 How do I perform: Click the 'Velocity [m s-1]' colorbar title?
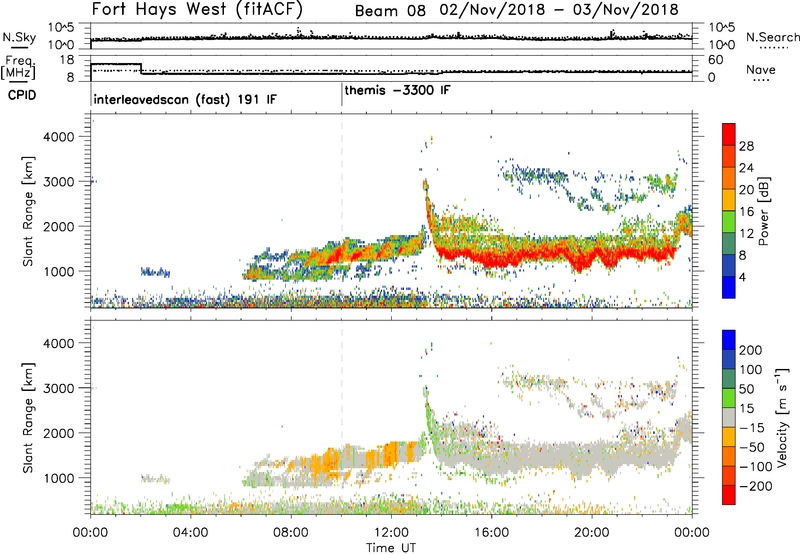click(x=782, y=416)
